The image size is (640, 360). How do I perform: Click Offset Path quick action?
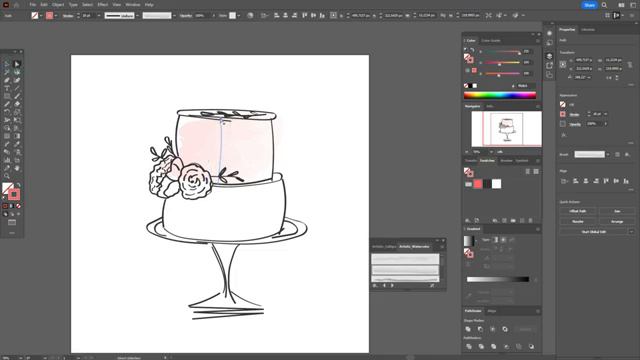[578, 211]
